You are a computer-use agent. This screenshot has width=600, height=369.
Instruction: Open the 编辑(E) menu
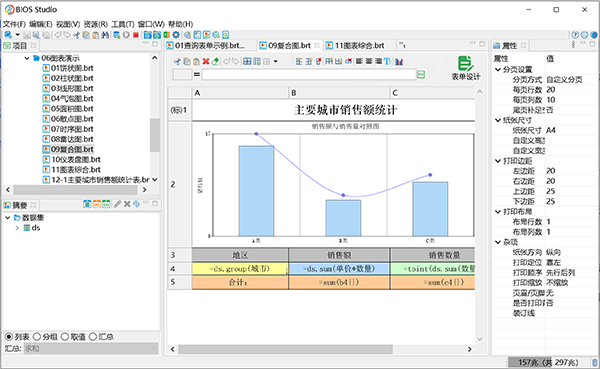tap(41, 24)
